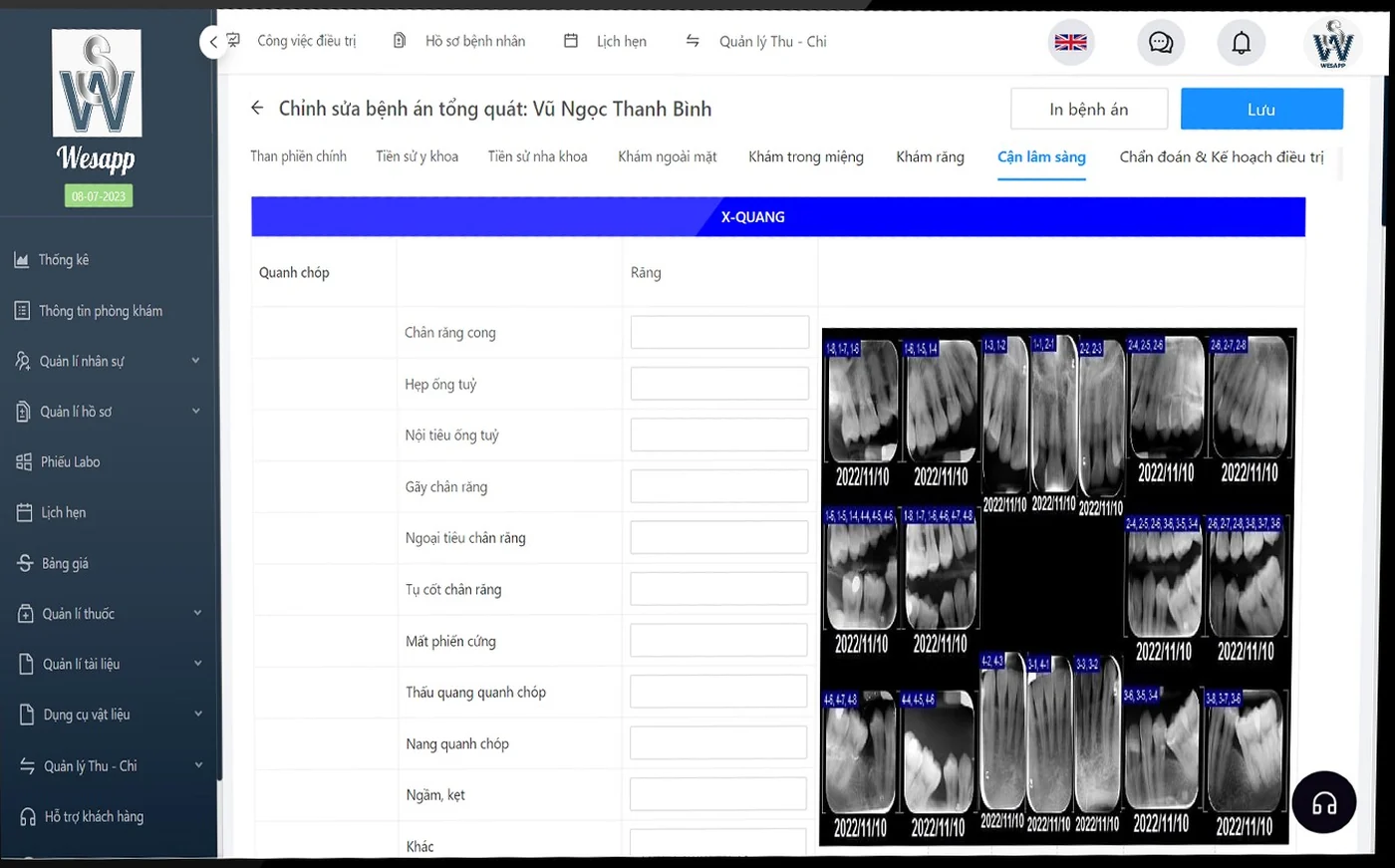Click the Hồ sơ bệnh nhân document icon
The image size is (1395, 868).
pos(400,41)
